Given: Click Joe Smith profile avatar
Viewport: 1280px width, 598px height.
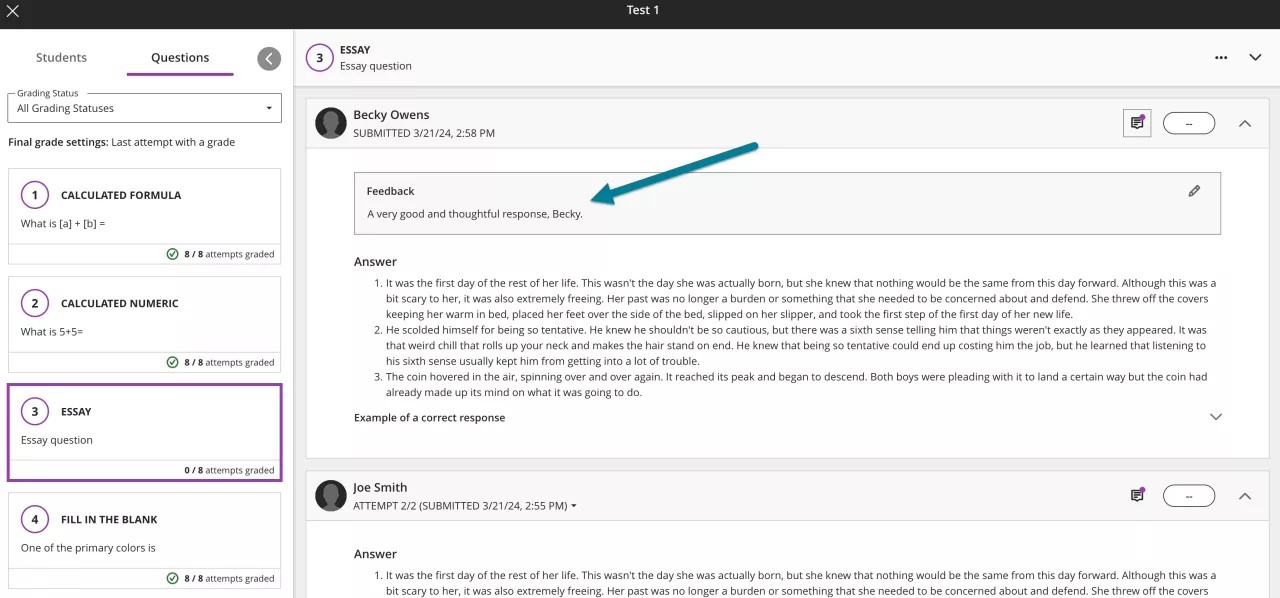Looking at the screenshot, I should point(330,495).
